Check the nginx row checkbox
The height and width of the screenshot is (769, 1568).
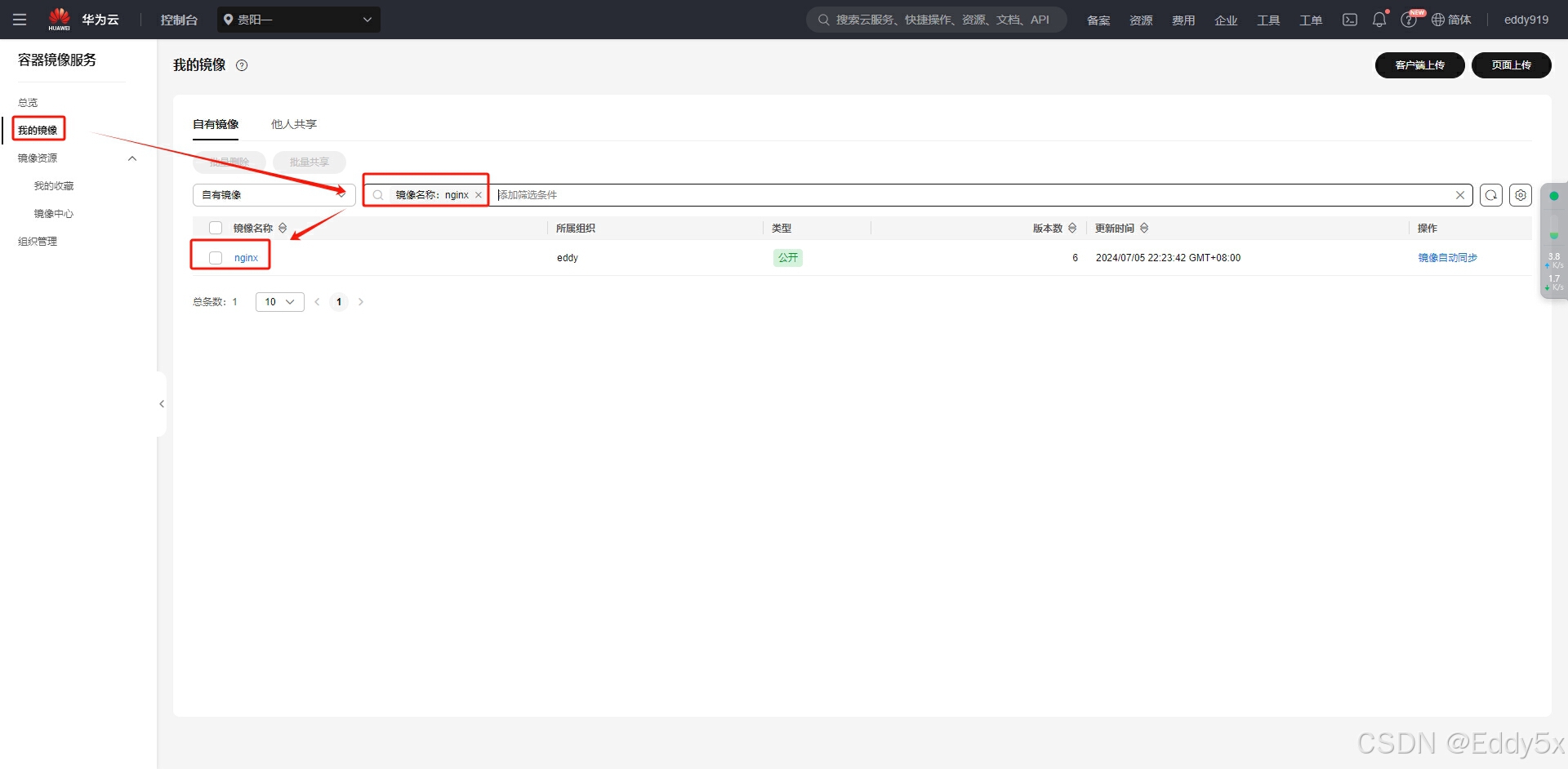tap(216, 258)
